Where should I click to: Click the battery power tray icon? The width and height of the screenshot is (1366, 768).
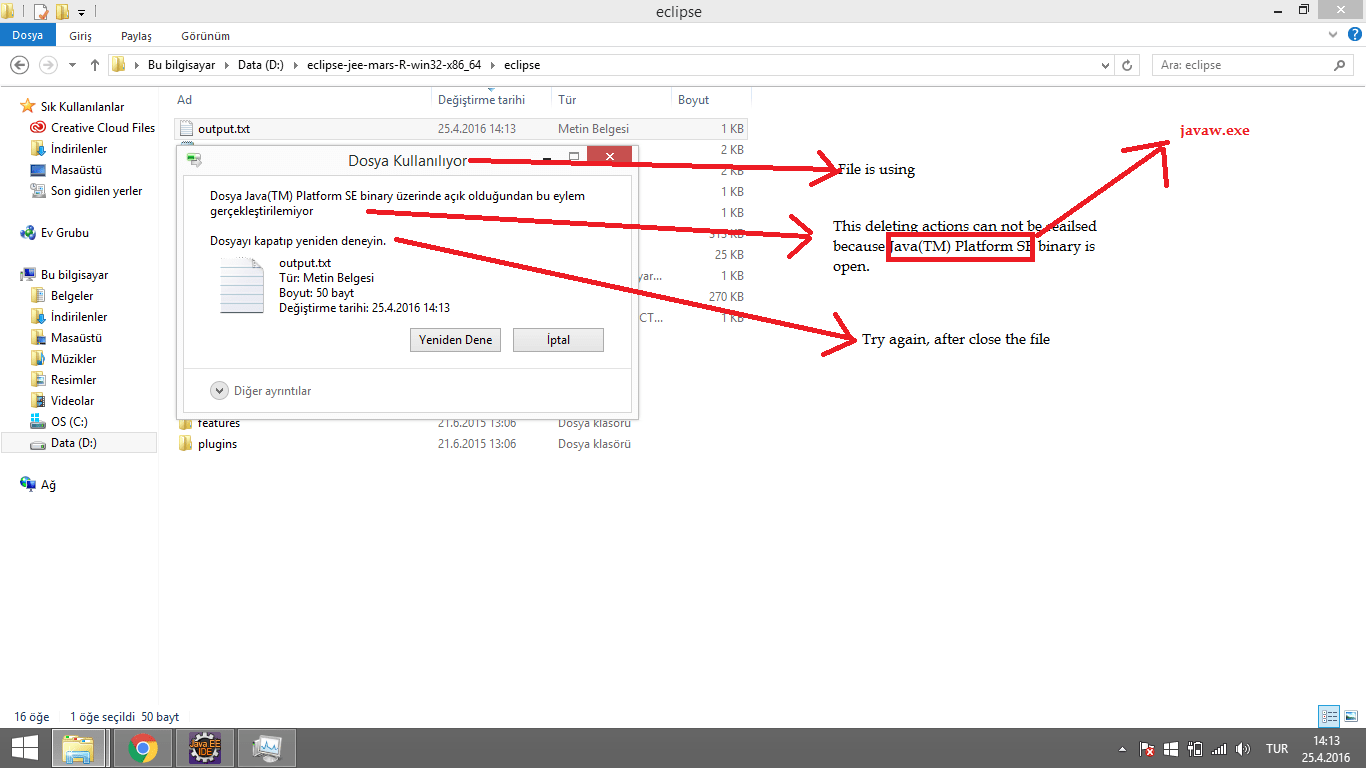pyautogui.click(x=1196, y=749)
